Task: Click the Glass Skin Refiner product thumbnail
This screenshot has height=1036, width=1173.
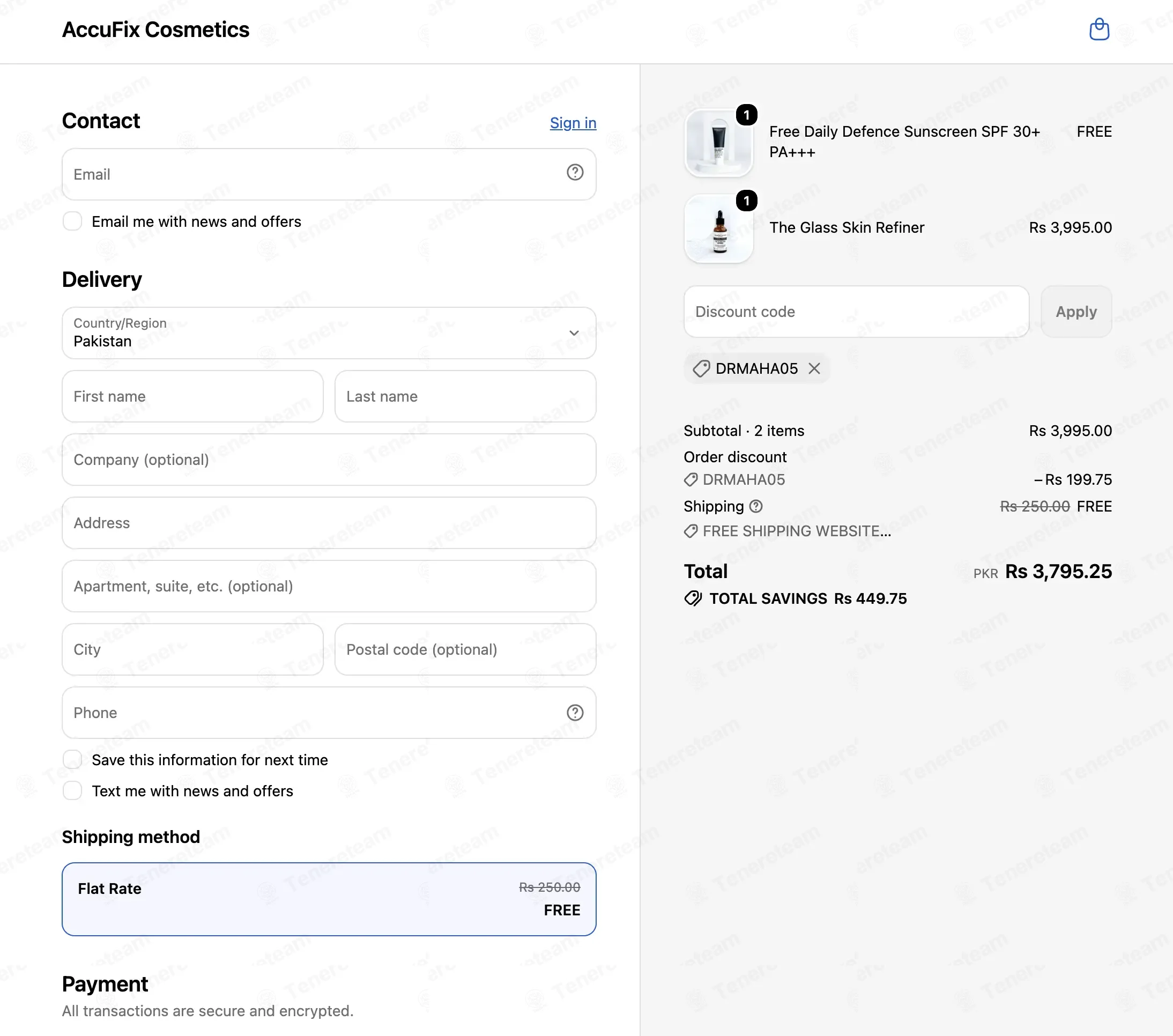Action: 718,228
